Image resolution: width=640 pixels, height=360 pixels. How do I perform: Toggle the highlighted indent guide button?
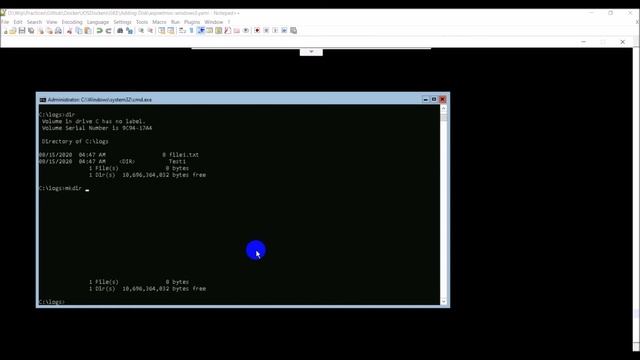click(x=200, y=31)
